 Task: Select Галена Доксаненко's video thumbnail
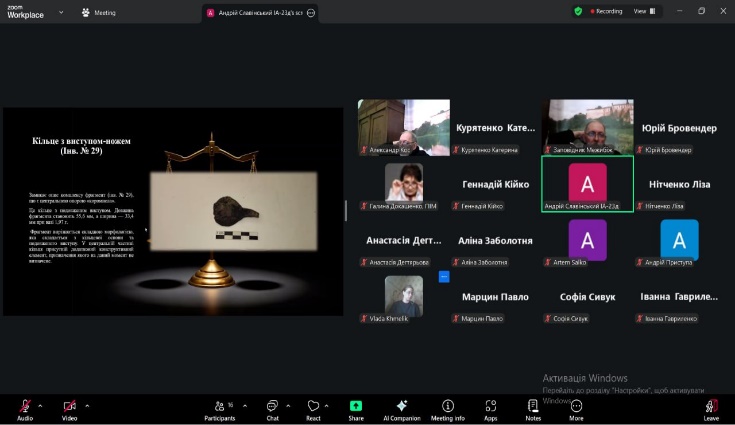[404, 182]
